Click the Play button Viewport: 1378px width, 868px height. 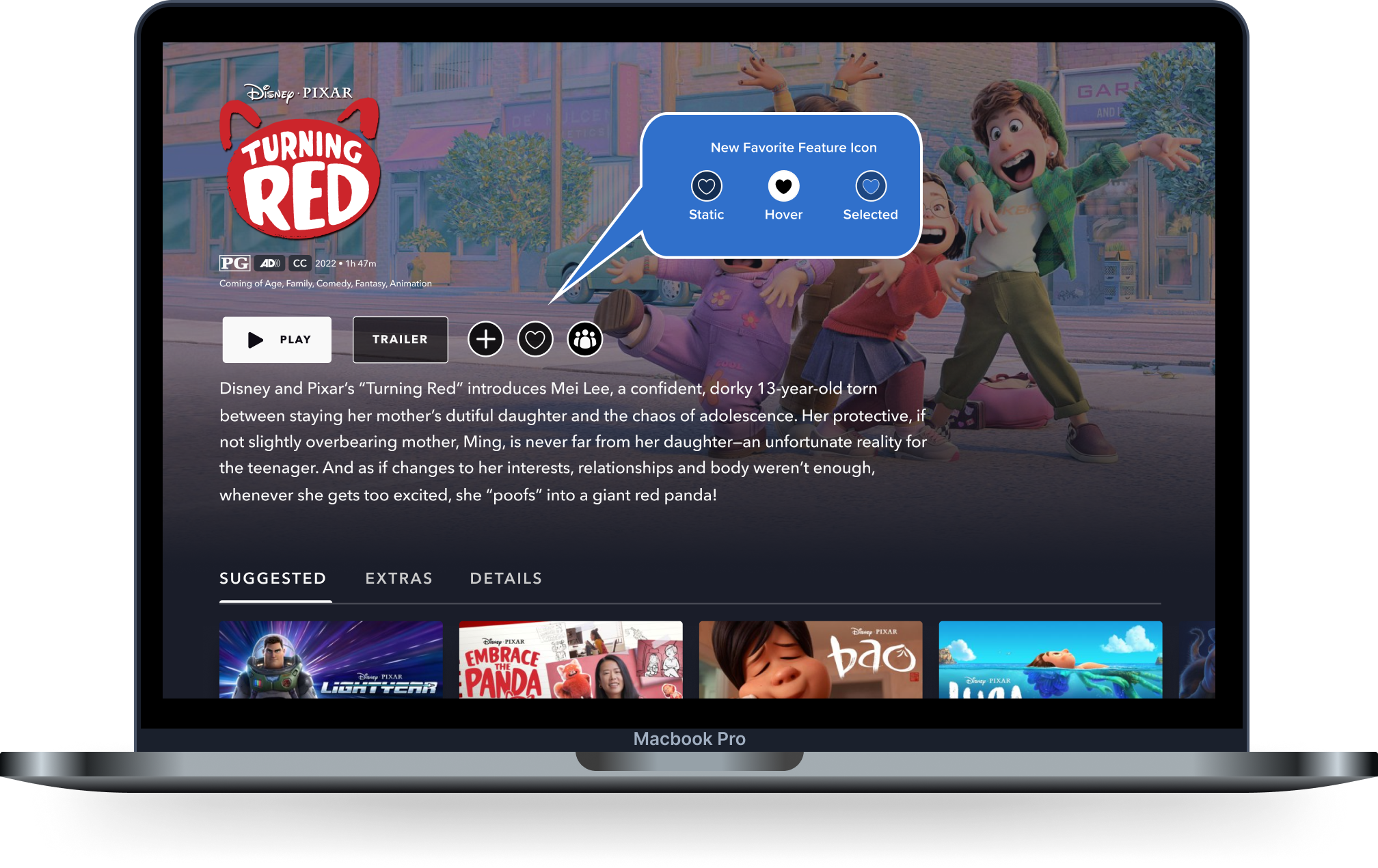pyautogui.click(x=277, y=340)
